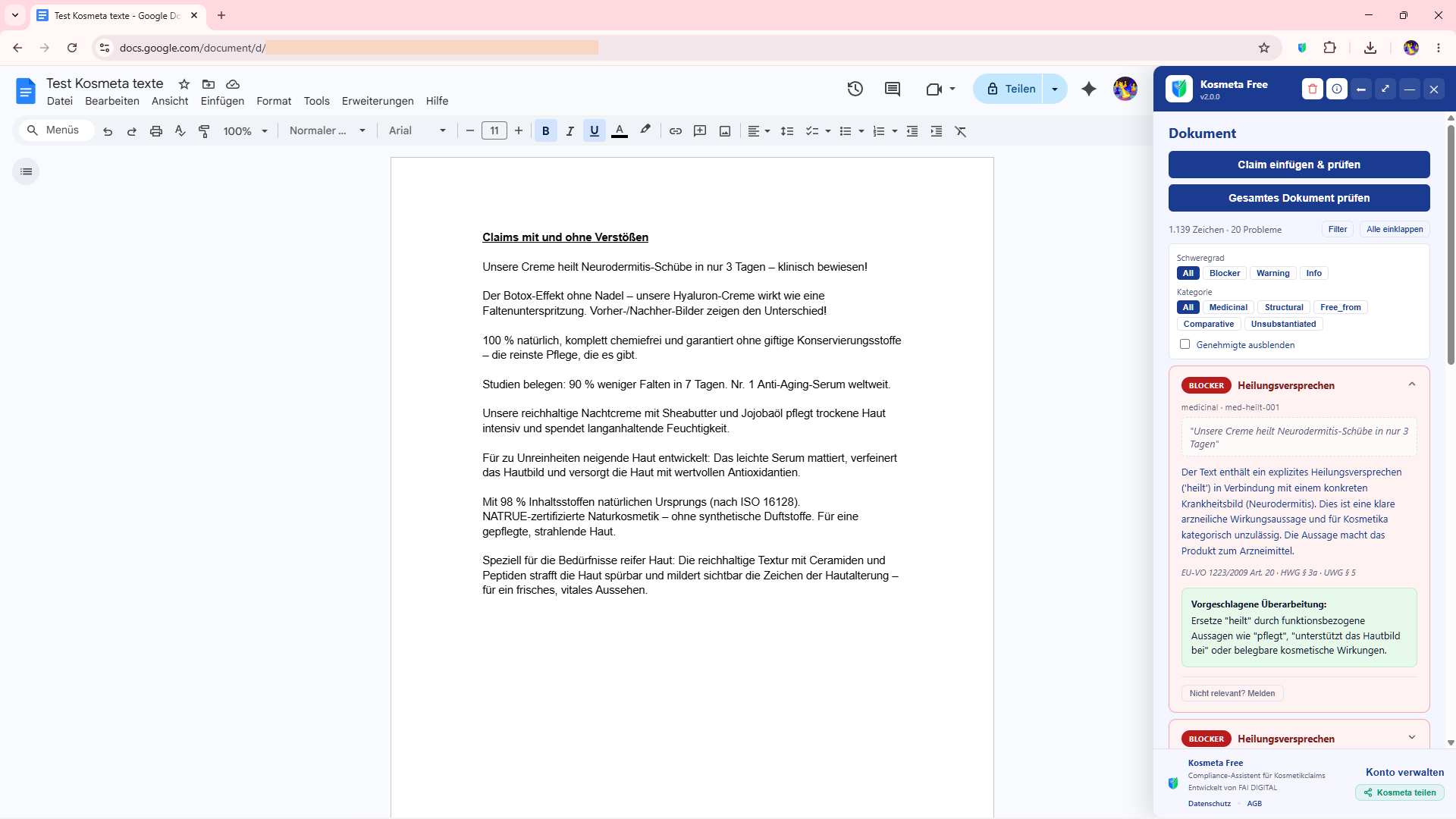The width and height of the screenshot is (1456, 819).
Task: Open numbered list options arrow
Action: pos(895,131)
